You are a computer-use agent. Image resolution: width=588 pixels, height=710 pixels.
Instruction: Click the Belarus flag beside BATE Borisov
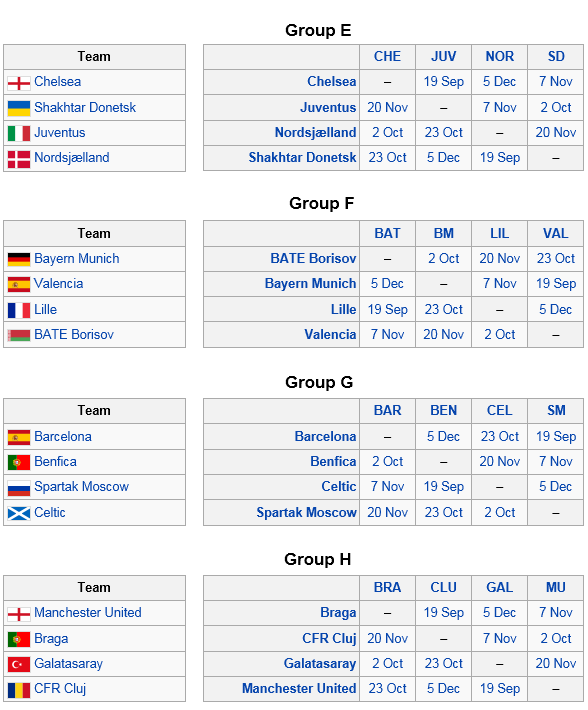tap(19, 336)
